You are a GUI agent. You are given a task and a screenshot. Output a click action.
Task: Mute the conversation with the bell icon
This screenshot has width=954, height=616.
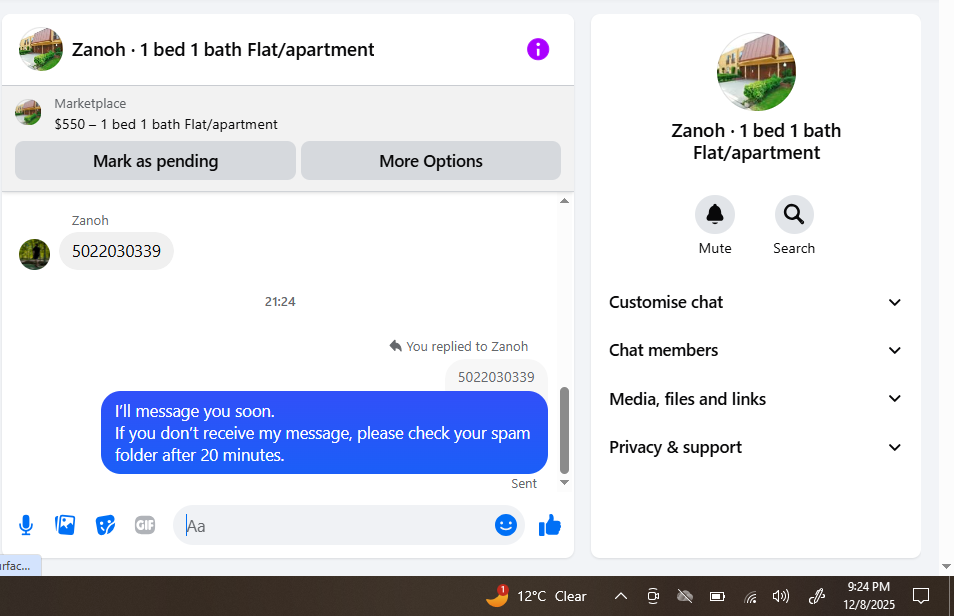[715, 214]
